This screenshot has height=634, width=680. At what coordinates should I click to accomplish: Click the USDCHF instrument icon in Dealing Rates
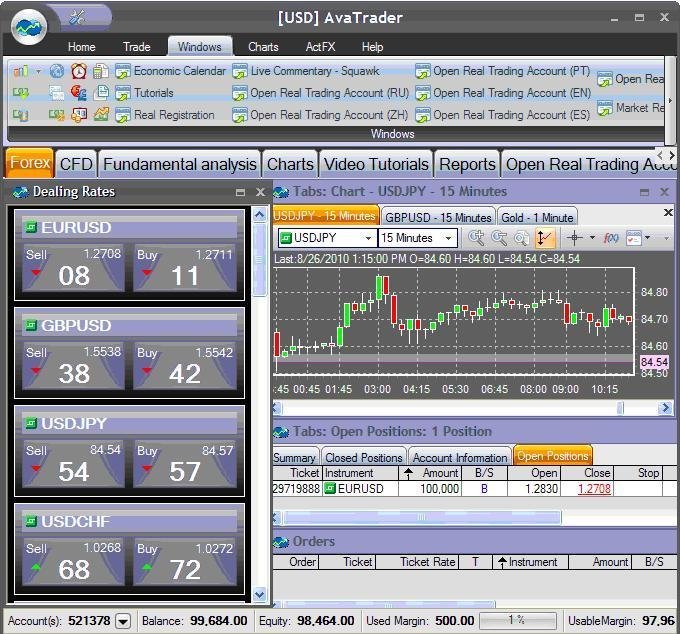tap(31, 521)
